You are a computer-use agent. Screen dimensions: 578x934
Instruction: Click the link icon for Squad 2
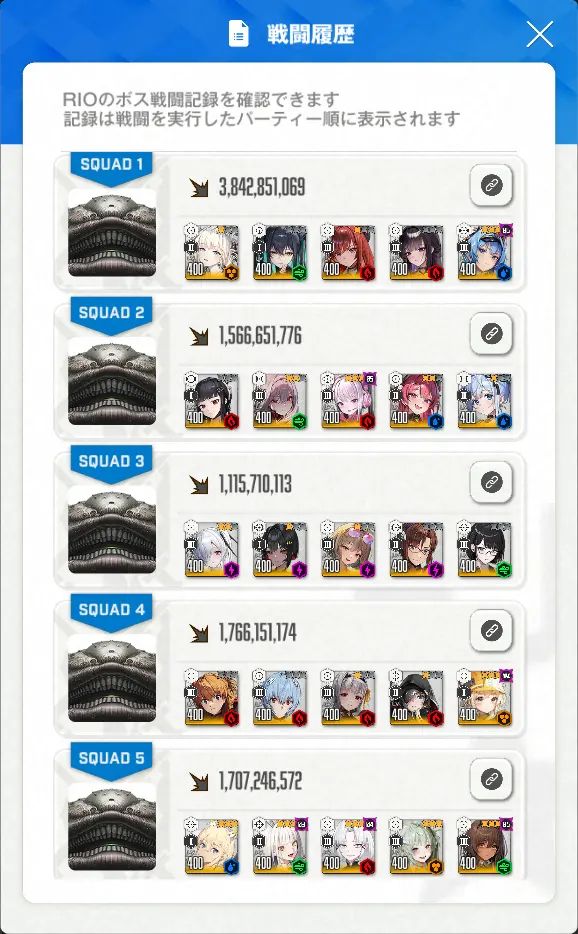point(491,334)
